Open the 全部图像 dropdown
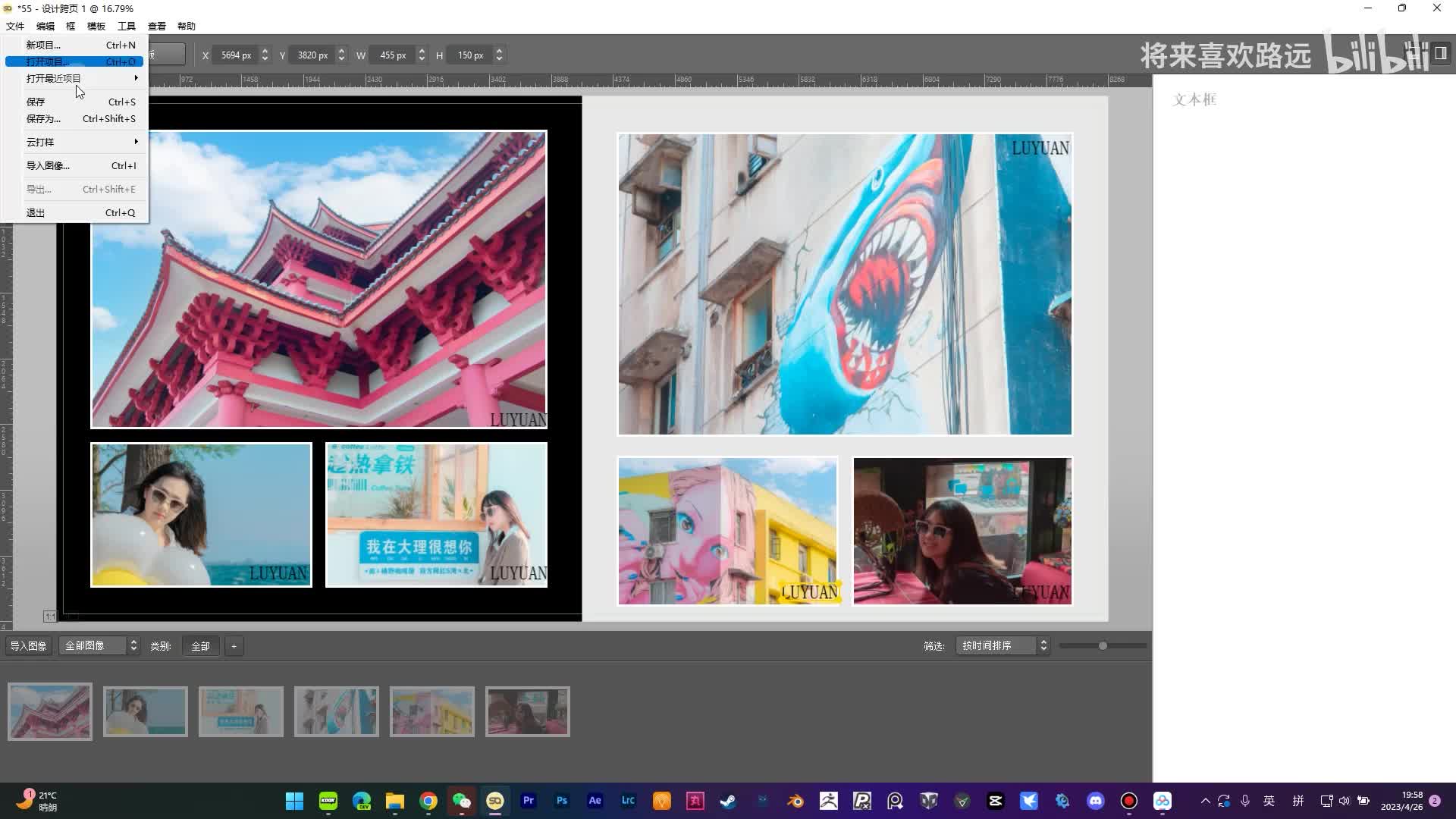 pyautogui.click(x=99, y=646)
